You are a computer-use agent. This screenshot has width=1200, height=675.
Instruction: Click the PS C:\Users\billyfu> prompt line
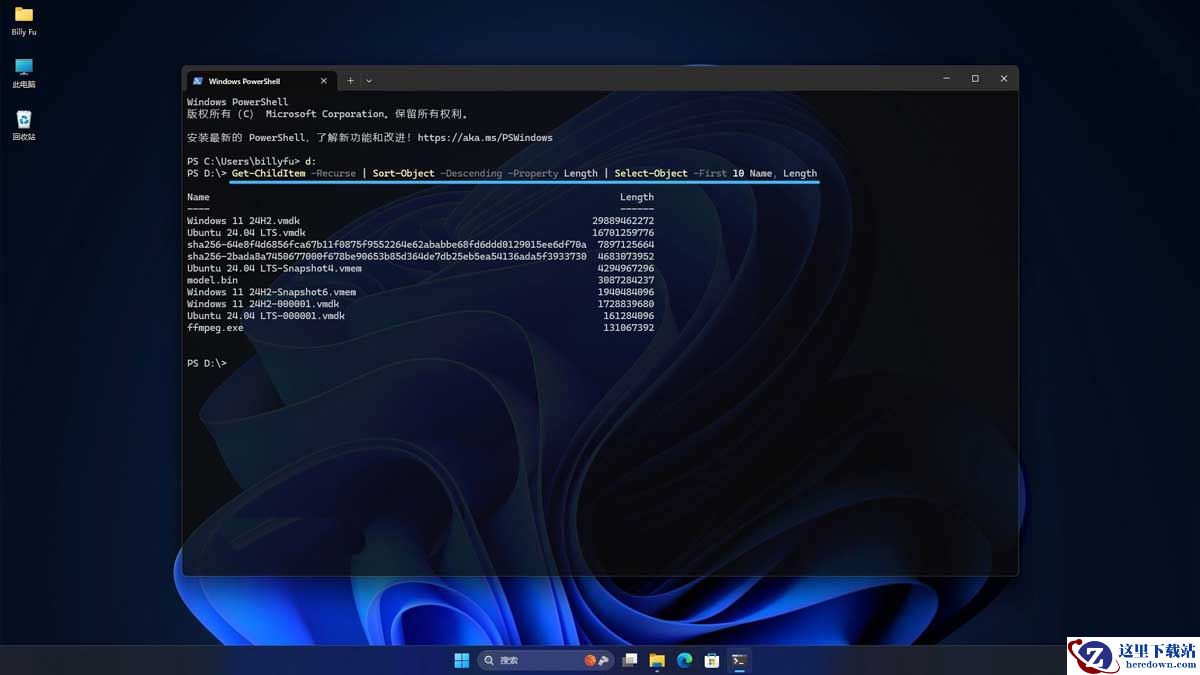click(x=251, y=162)
